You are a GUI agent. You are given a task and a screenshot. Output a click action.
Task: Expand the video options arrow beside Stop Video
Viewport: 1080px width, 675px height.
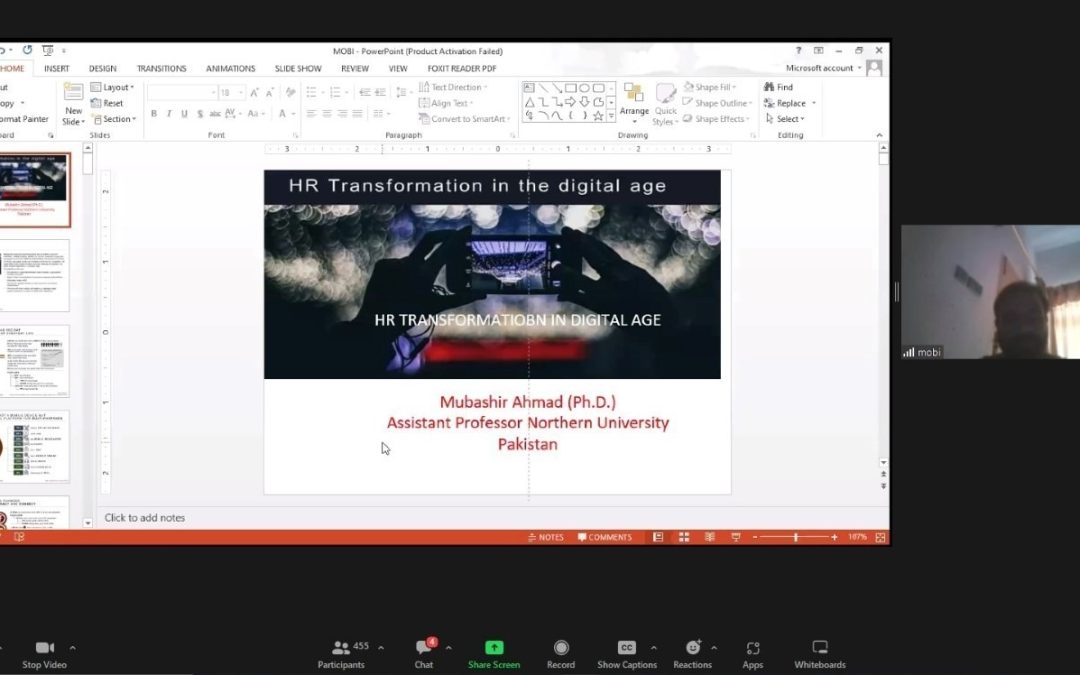click(72, 647)
